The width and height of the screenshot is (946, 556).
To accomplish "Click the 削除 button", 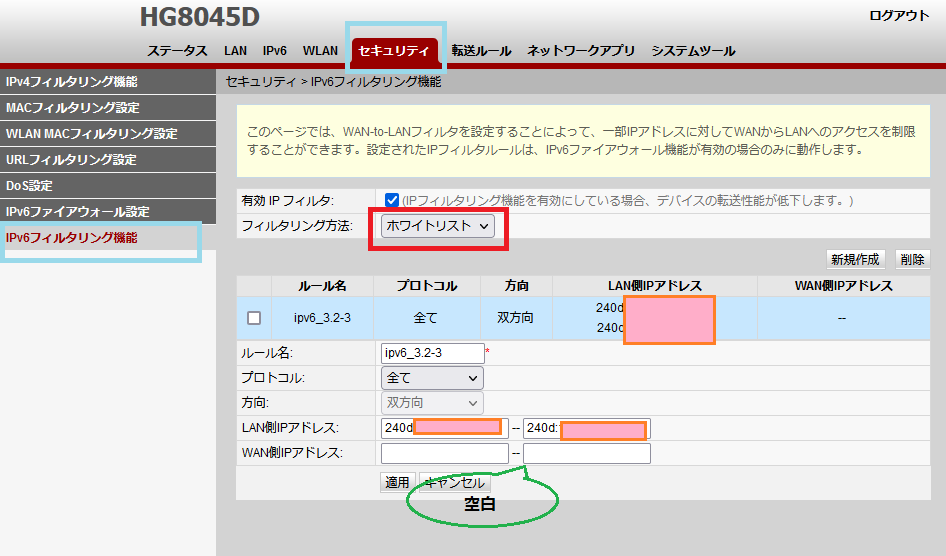I will pyautogui.click(x=912, y=259).
